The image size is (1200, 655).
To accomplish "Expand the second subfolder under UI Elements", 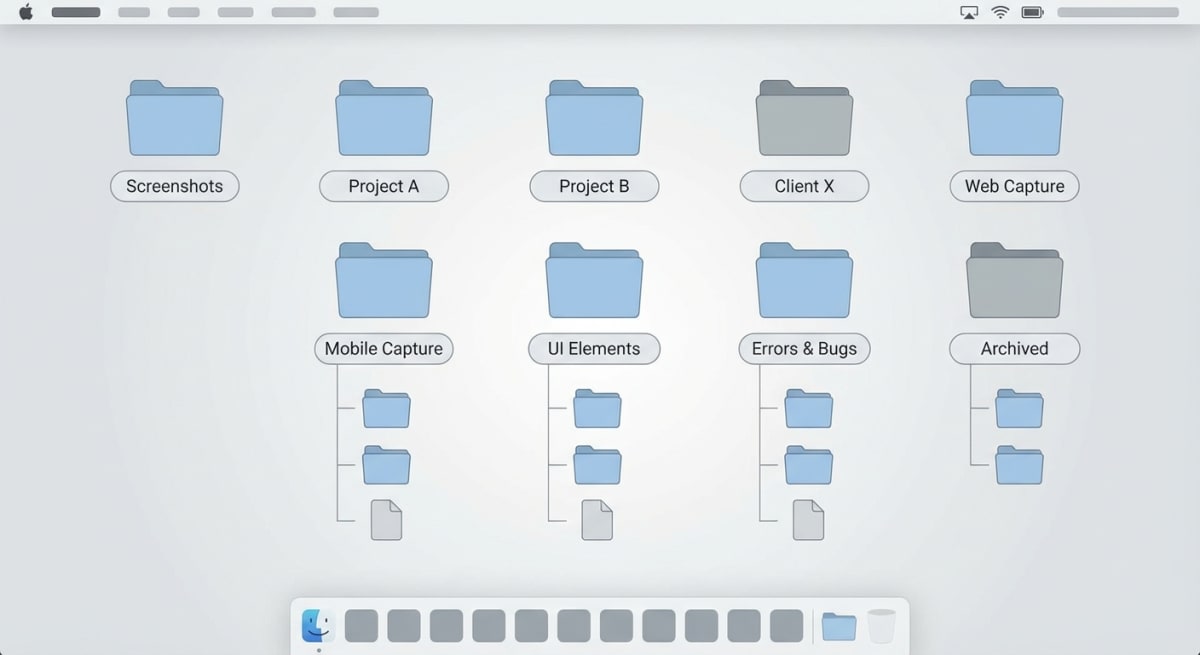I will coord(597,466).
